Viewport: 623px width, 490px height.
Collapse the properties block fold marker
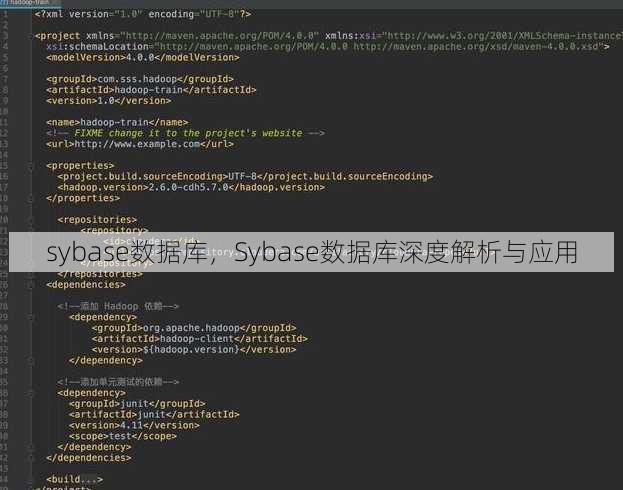pos(31,168)
